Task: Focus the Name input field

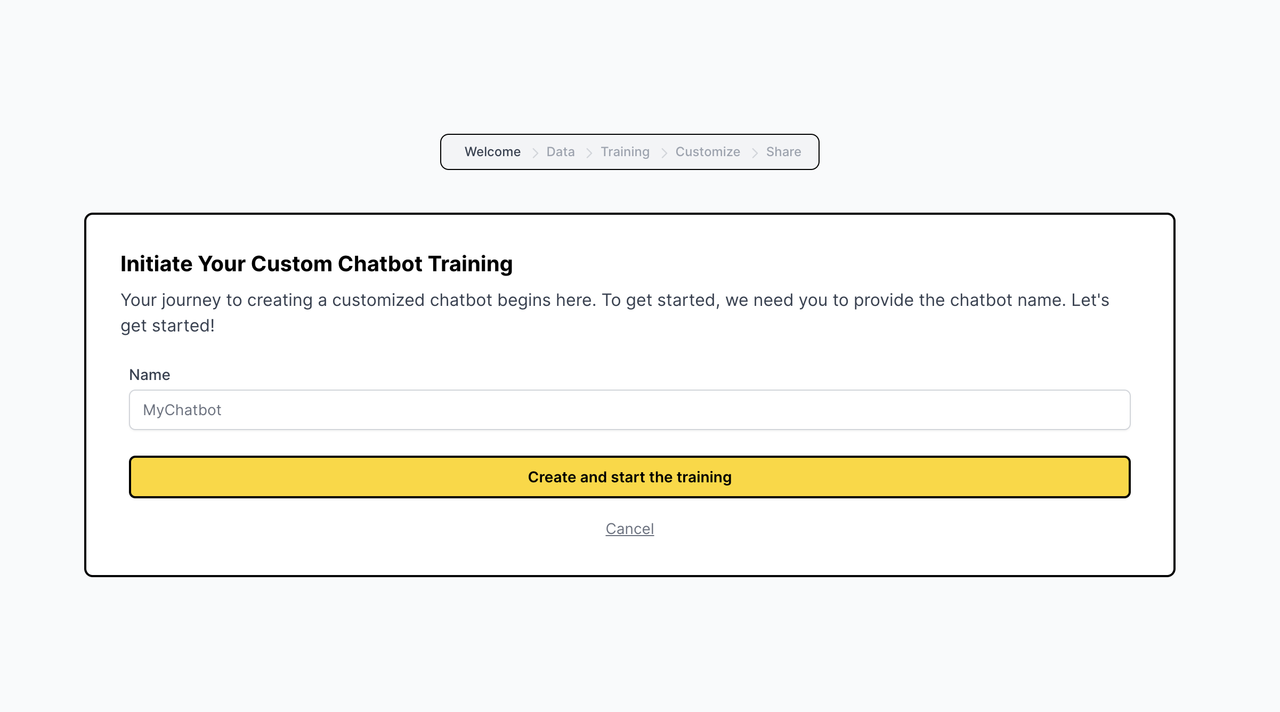Action: click(x=630, y=410)
